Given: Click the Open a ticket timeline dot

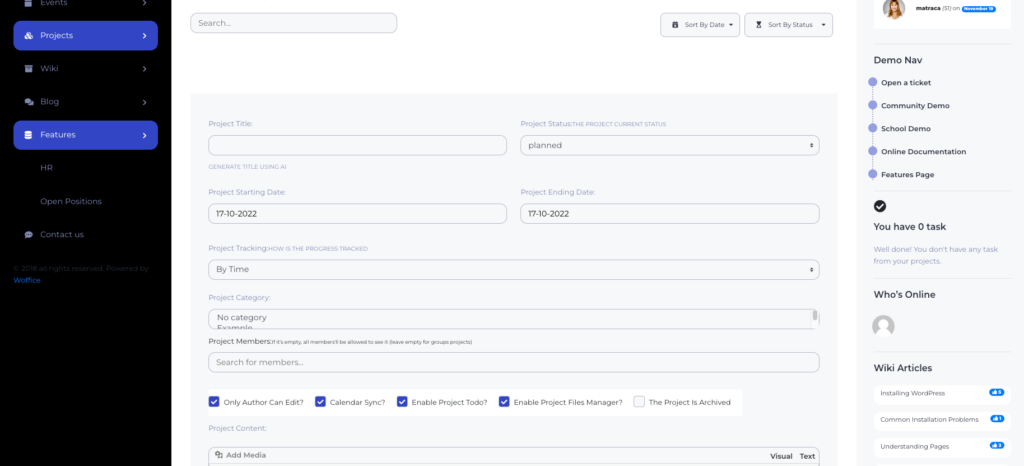Looking at the screenshot, I should click(x=872, y=82).
